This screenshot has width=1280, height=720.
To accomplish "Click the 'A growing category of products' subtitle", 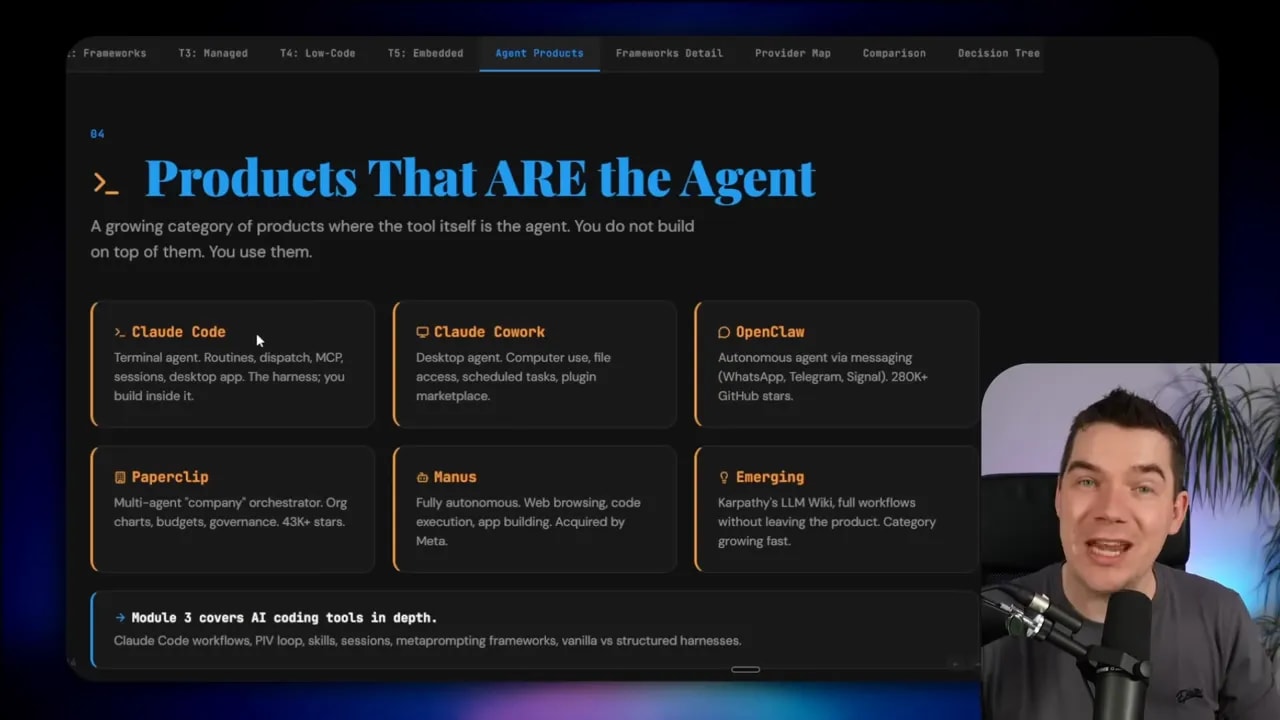I will pos(392,239).
